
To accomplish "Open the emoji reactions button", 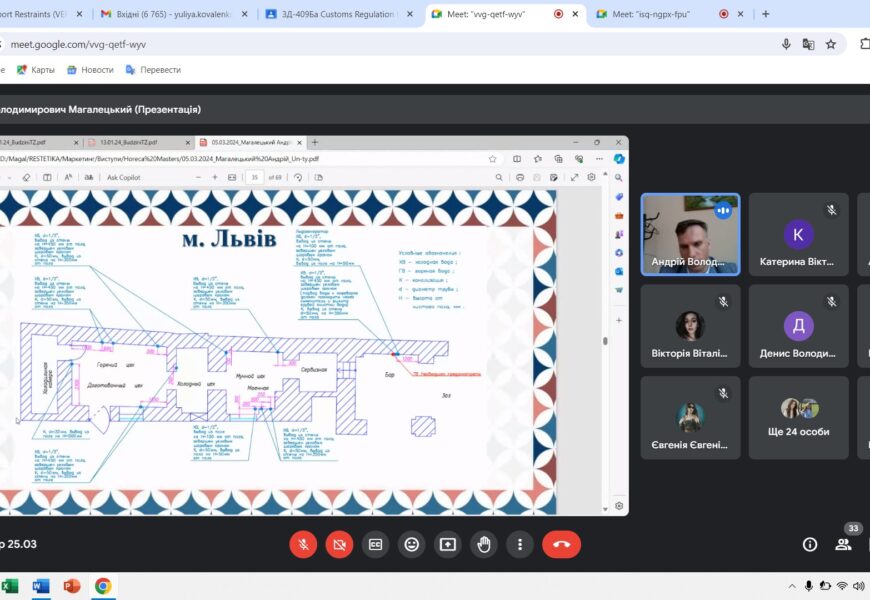I will click(411, 544).
